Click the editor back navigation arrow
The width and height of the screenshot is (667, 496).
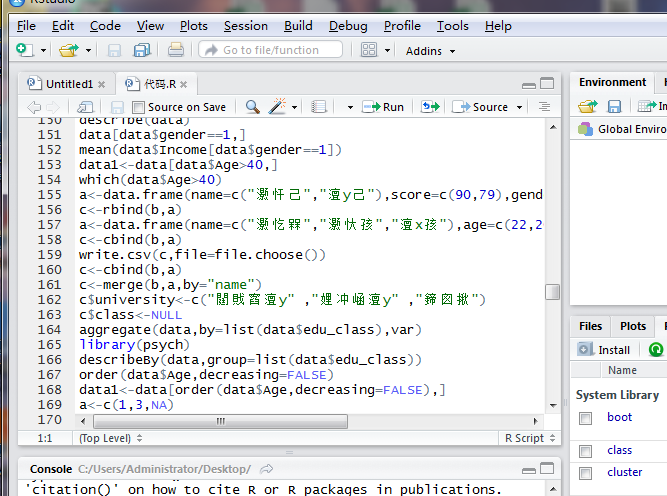click(x=34, y=107)
